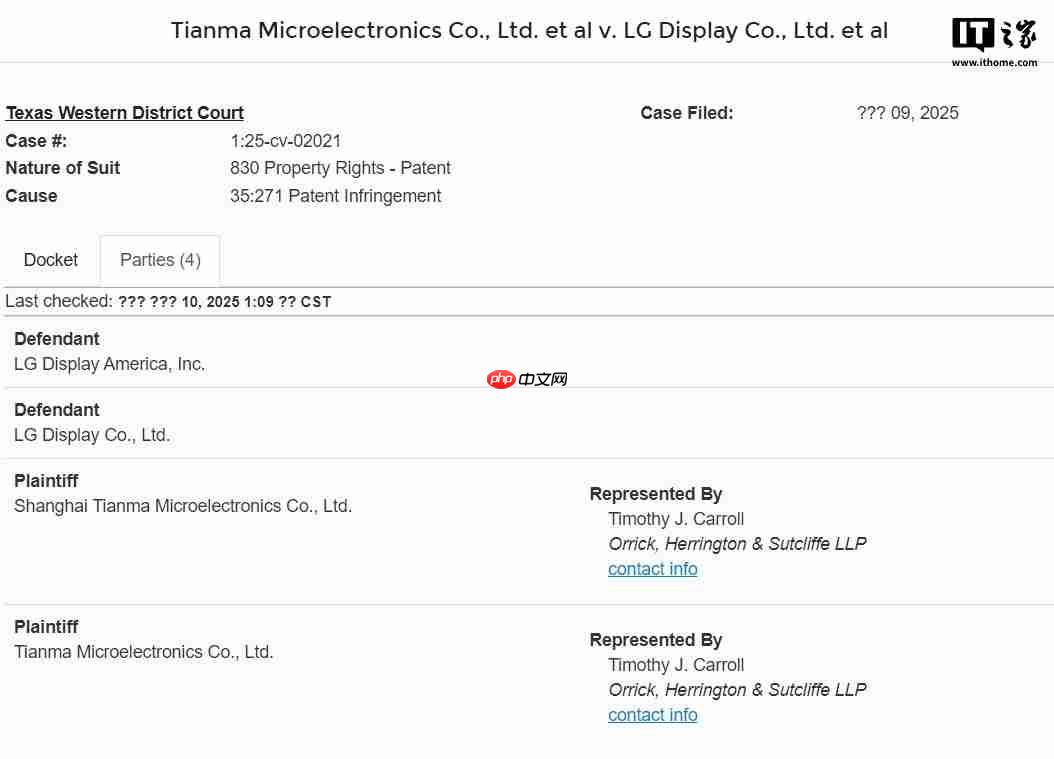Select the Docket tab
Image resolution: width=1054 pixels, height=759 pixels.
coord(50,259)
